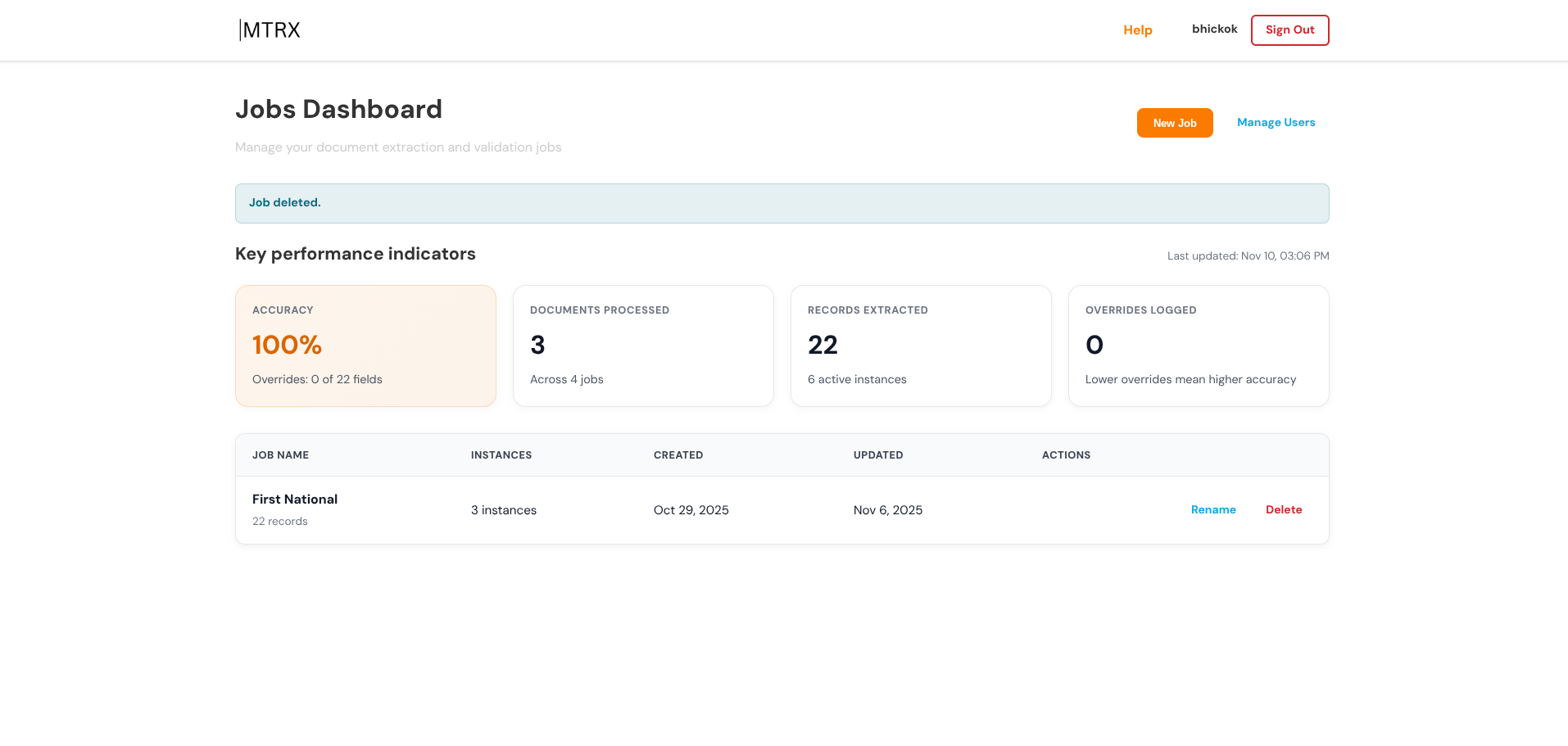This screenshot has width=1568, height=746.
Task: Select the Documents Processed KPI card
Action: click(643, 346)
